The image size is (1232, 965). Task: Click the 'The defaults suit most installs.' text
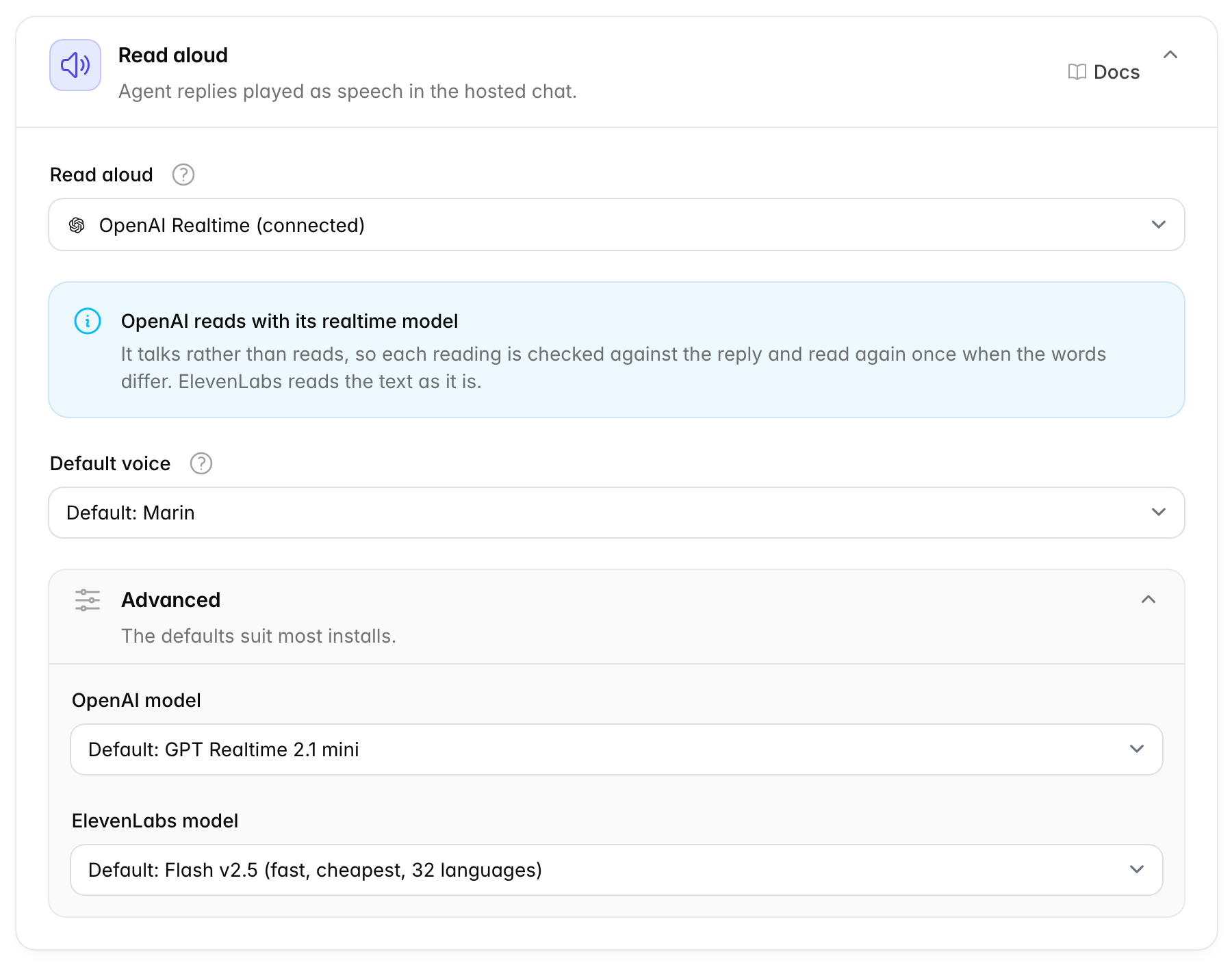tap(259, 636)
